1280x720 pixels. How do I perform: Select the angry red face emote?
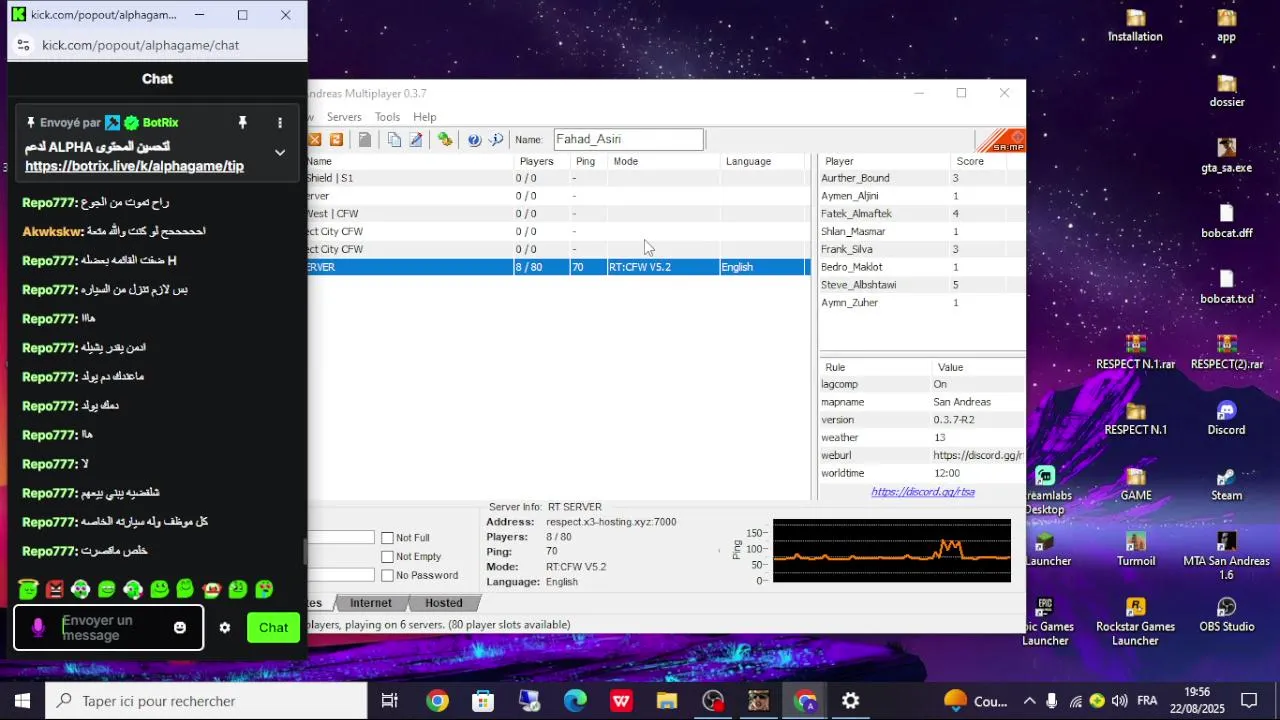point(55,590)
